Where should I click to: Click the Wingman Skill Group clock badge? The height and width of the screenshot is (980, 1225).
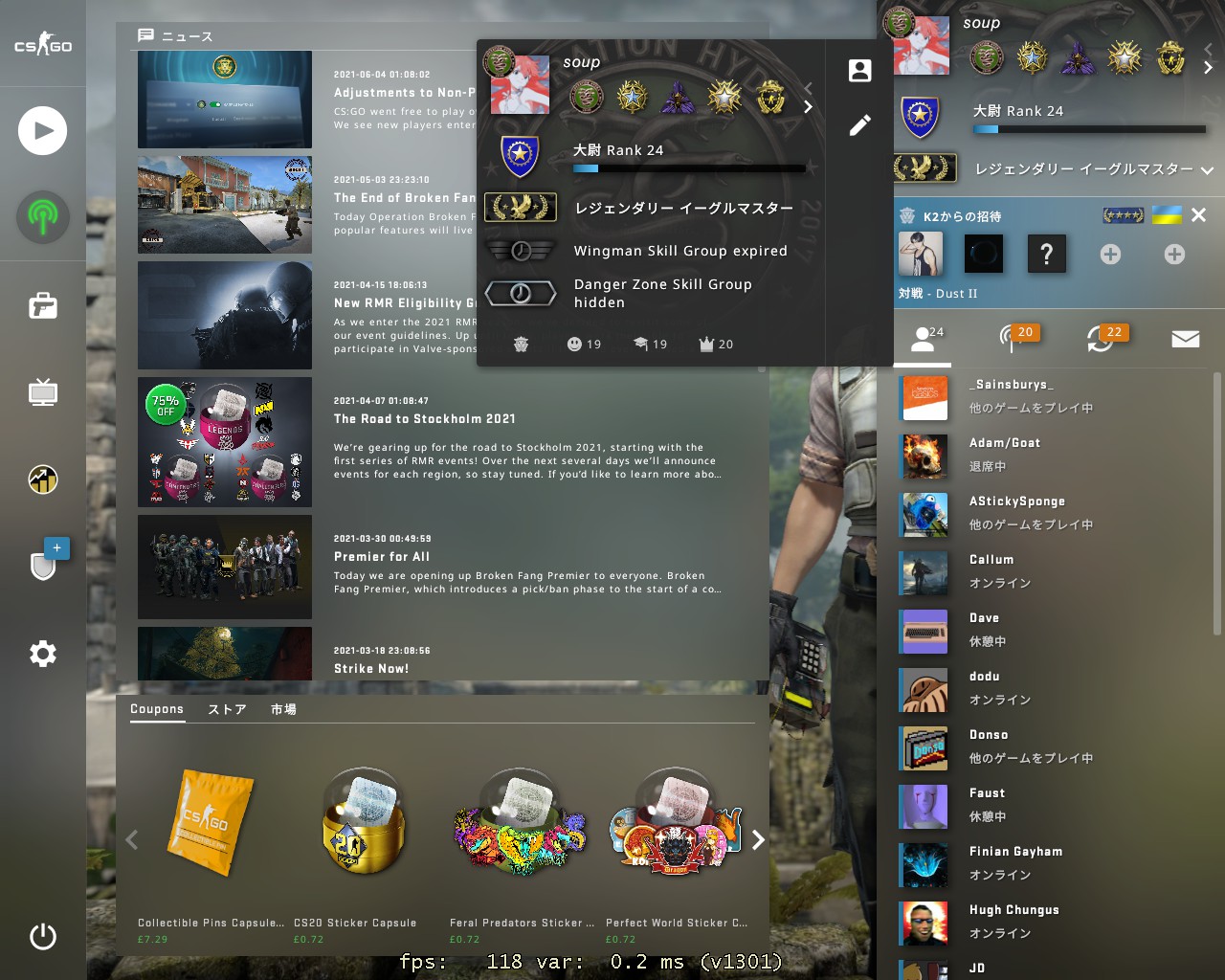[x=521, y=251]
